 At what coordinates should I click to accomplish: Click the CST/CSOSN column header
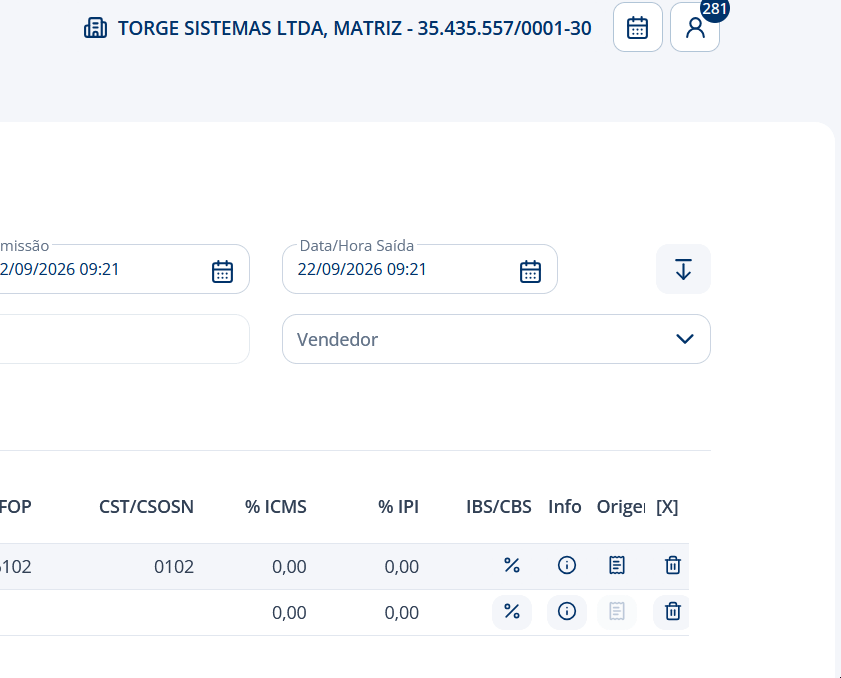(146, 507)
